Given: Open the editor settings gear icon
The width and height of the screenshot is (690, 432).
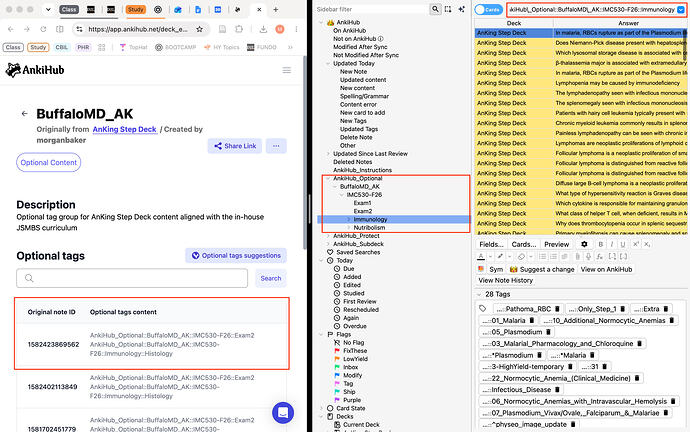Looking at the screenshot, I should coord(584,244).
